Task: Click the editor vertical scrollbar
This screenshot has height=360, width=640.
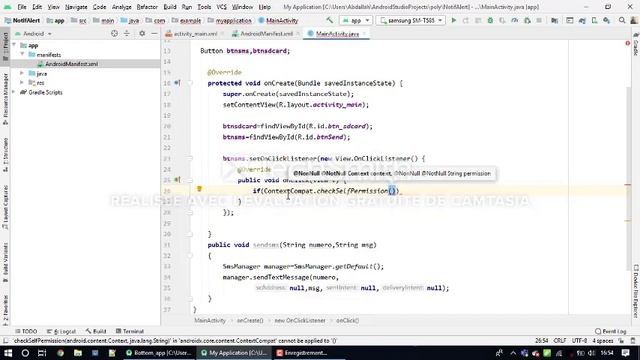Action: pyautogui.click(x=628, y=178)
